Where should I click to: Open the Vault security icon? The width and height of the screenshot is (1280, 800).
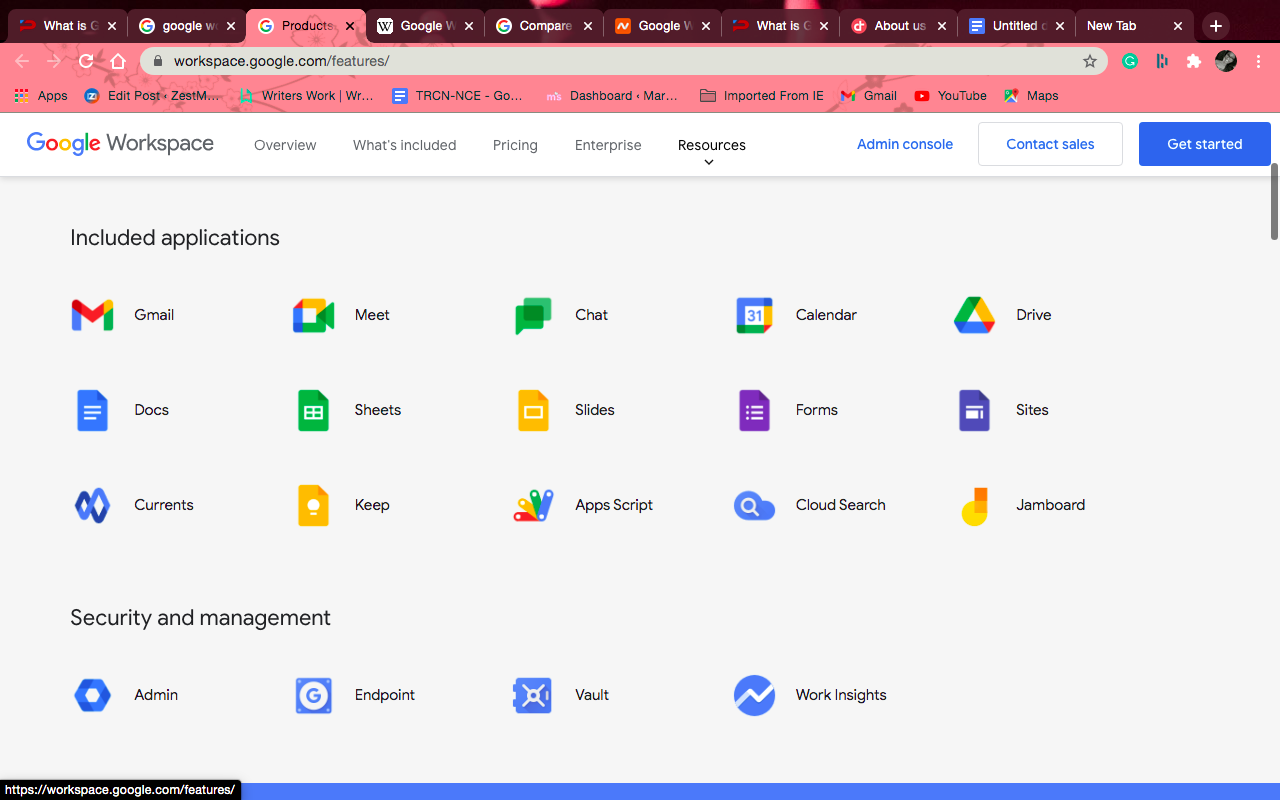(x=533, y=694)
